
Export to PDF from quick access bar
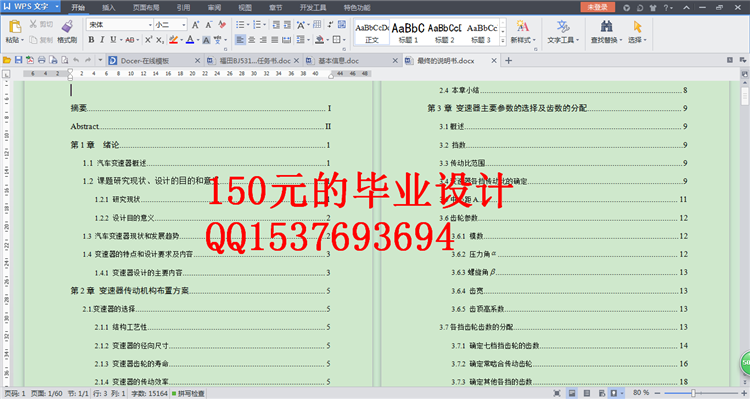[30, 60]
